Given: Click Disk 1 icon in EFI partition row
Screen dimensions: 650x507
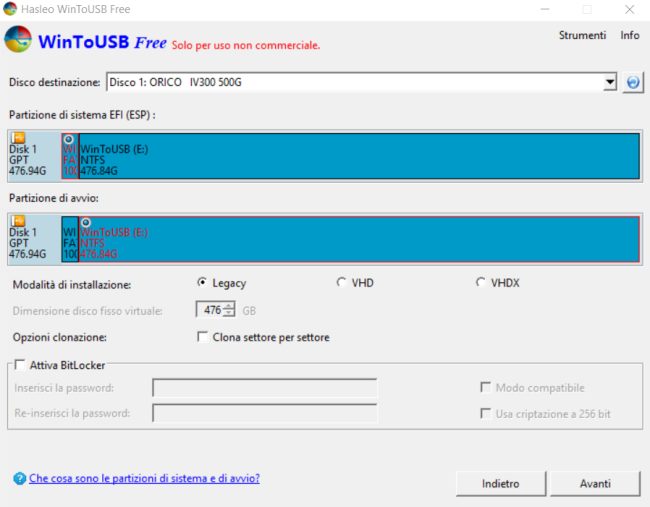Looking at the screenshot, I should [18, 138].
